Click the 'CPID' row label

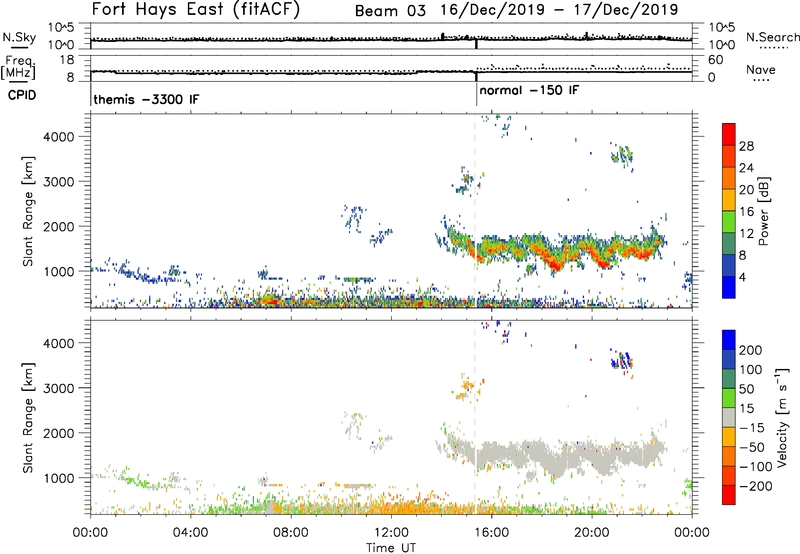22,95
